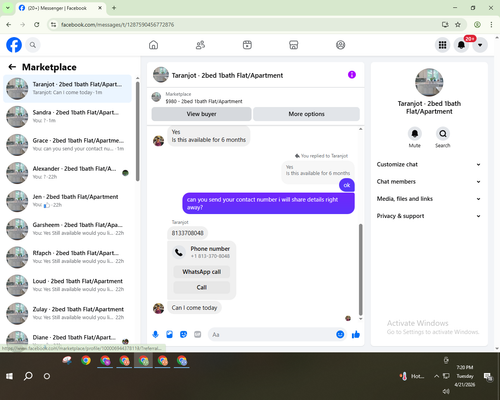Click the Call button
Image resolution: width=500 pixels, height=400 pixels.
pyautogui.click(x=202, y=287)
